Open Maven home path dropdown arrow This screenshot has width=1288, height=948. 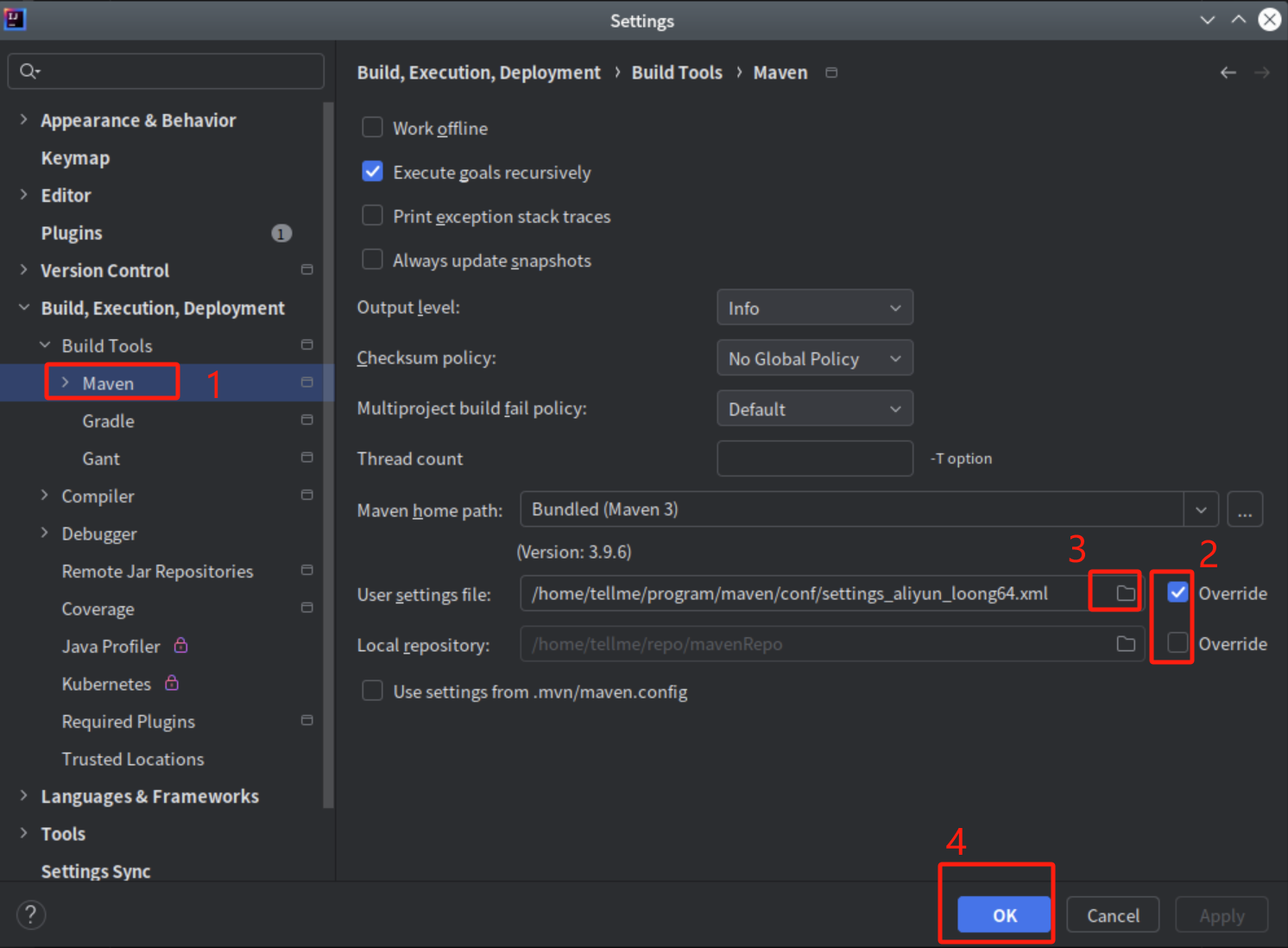click(x=1201, y=509)
